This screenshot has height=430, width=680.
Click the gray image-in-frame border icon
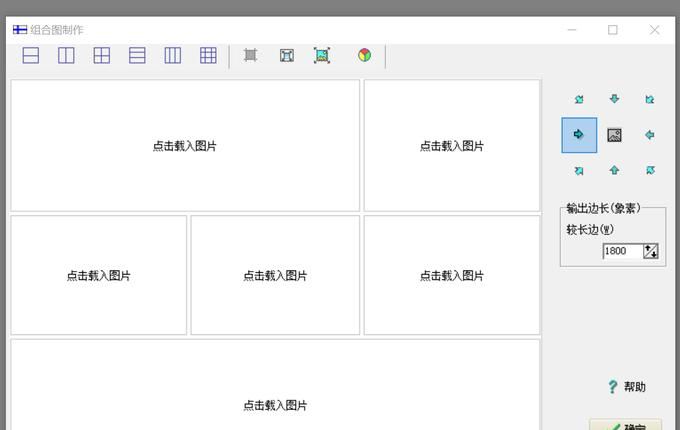point(287,55)
